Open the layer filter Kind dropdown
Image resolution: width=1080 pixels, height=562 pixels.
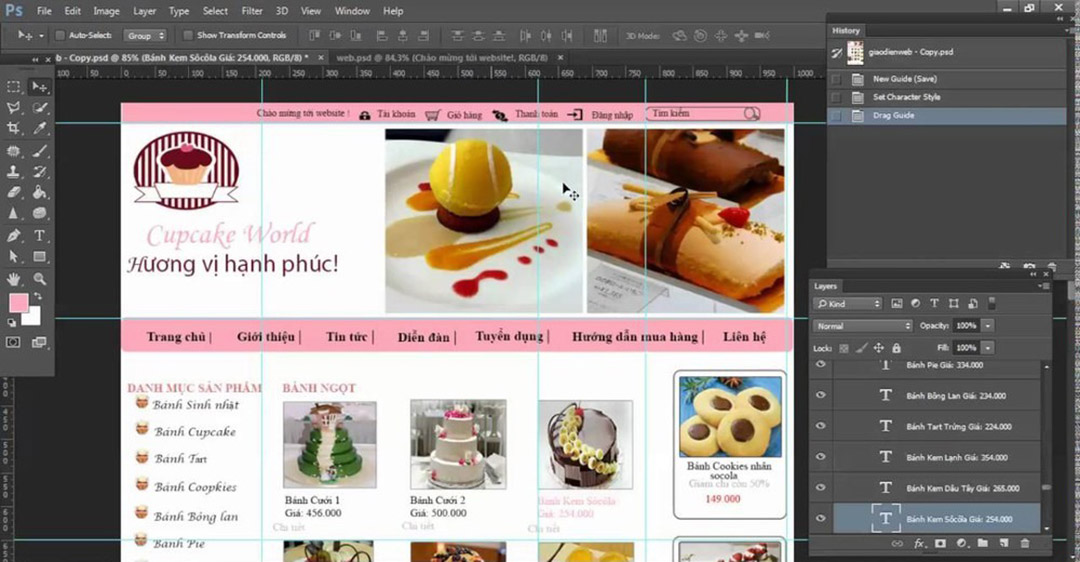[x=847, y=304]
